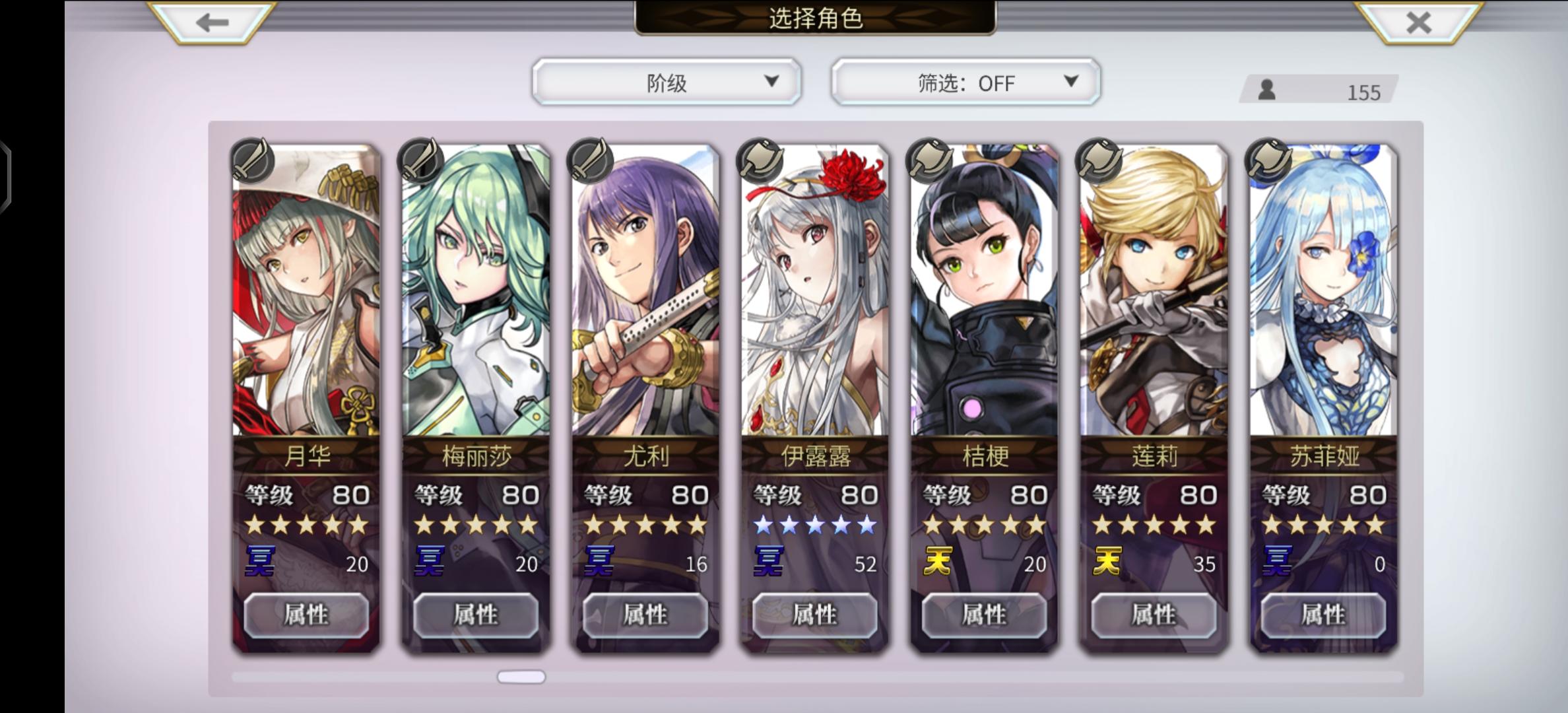Click the horizontal scrollbar handle

click(521, 677)
